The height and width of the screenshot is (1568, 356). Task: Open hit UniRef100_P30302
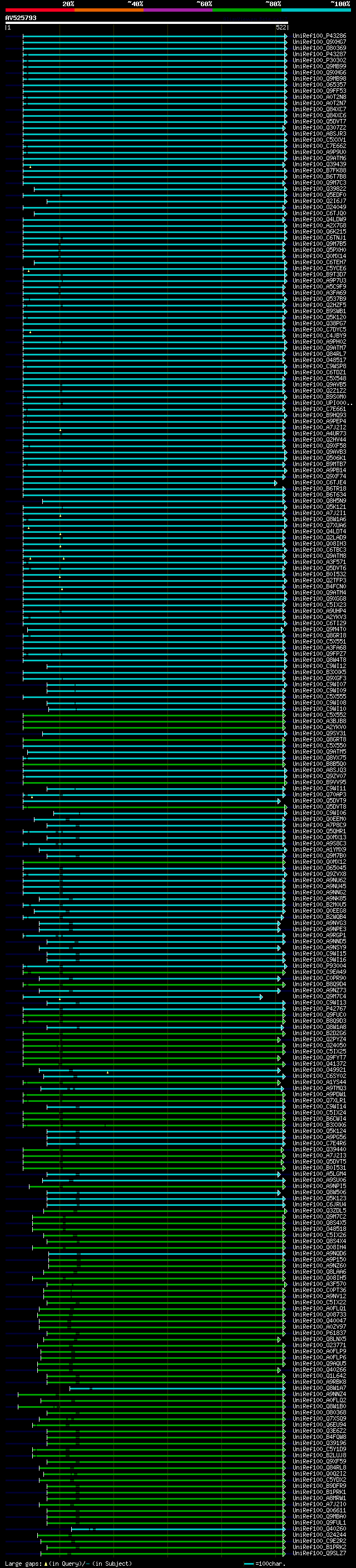319,60
